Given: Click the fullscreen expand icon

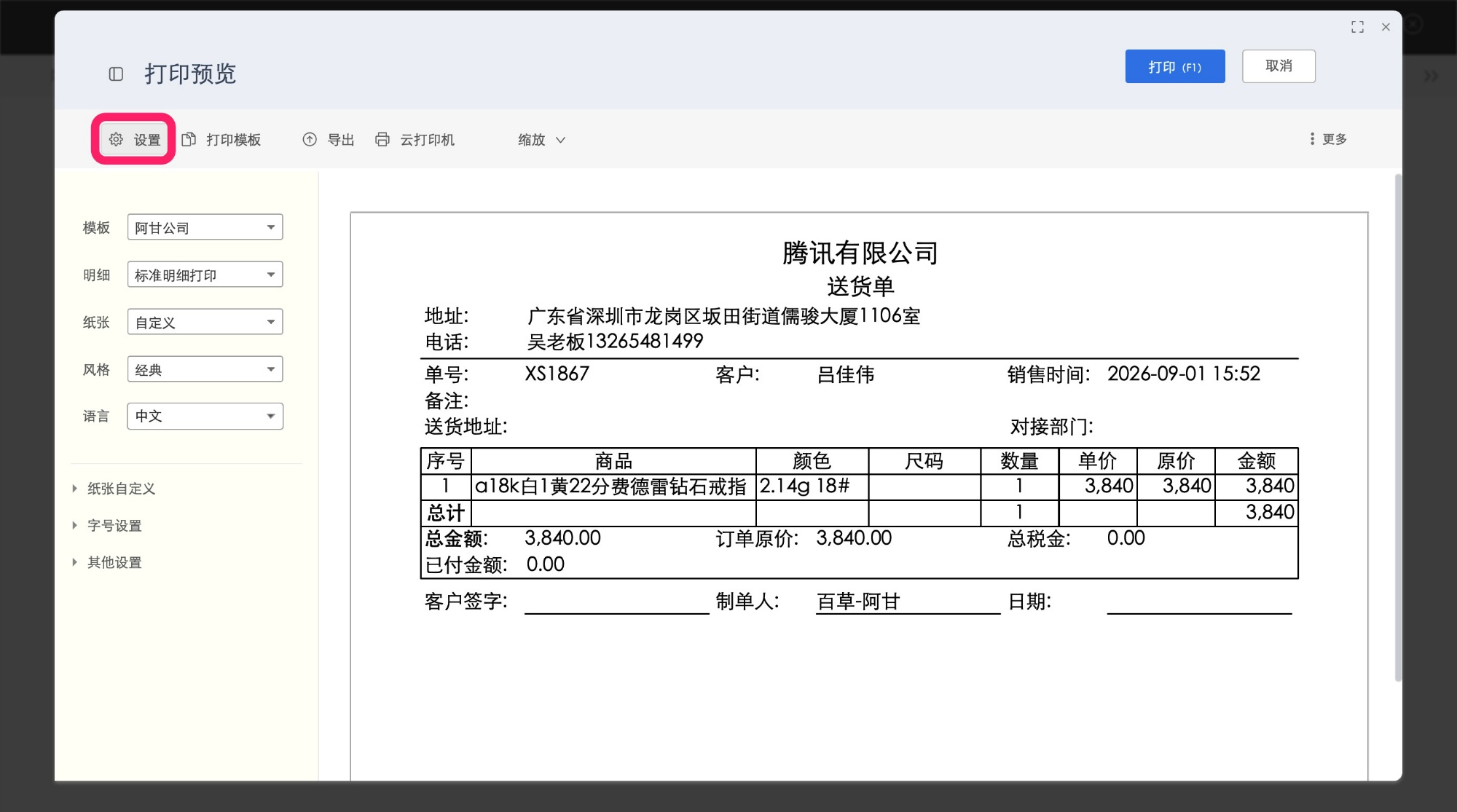Looking at the screenshot, I should click(1357, 27).
